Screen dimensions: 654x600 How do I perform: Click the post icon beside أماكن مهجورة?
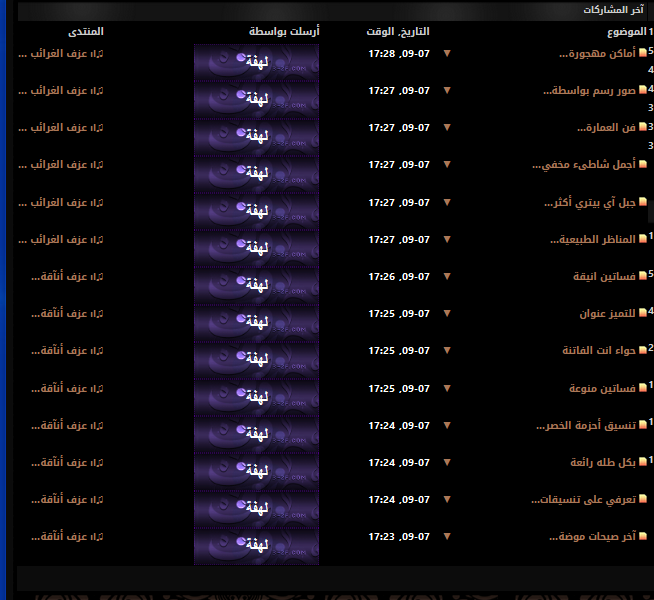[643, 54]
